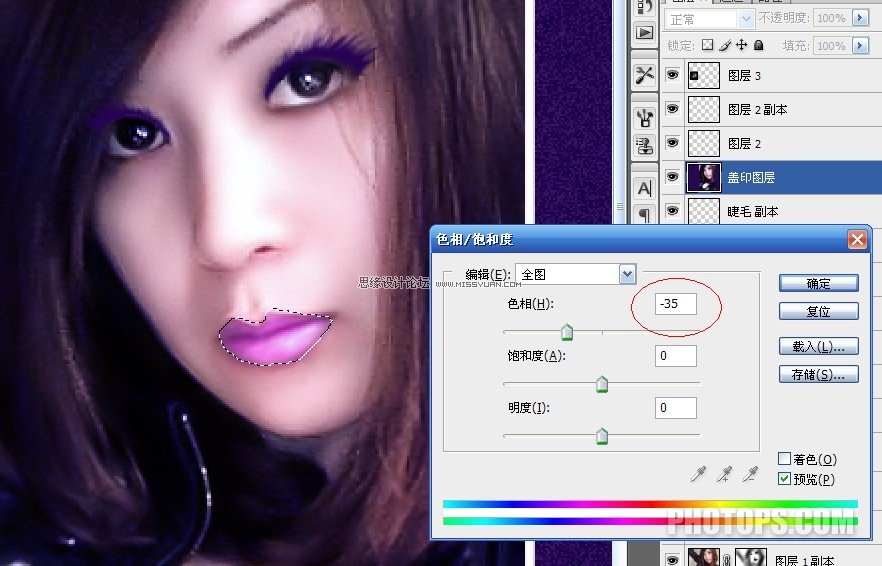Click the 色相(H) hue slider handle

click(567, 333)
